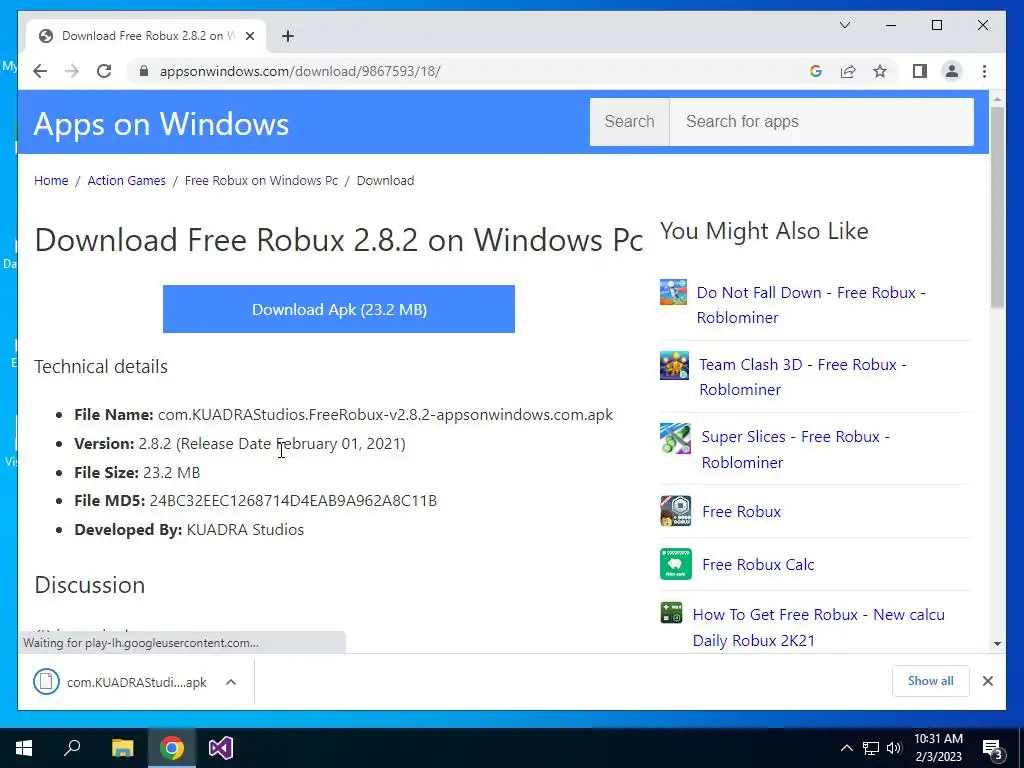Open the Chrome profile avatar
Viewport: 1024px width, 768px height.
pyautogui.click(x=952, y=71)
